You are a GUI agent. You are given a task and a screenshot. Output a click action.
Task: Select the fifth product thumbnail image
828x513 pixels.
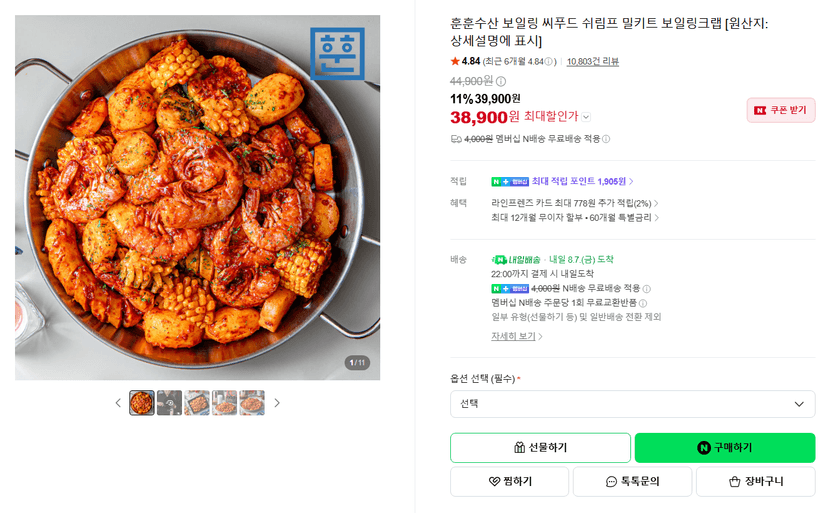252,403
